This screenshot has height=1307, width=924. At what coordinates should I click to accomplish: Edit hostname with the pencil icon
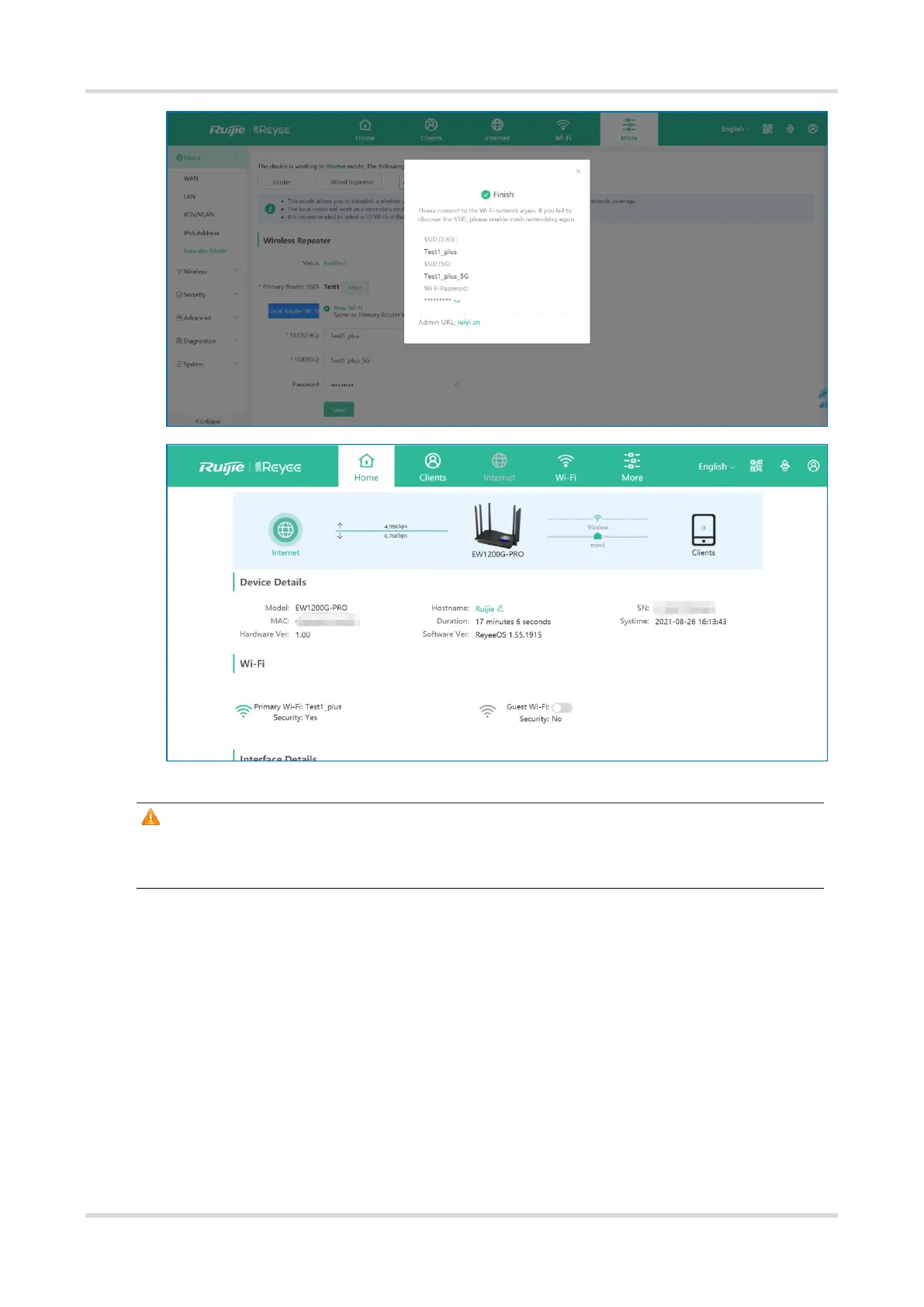click(x=500, y=608)
